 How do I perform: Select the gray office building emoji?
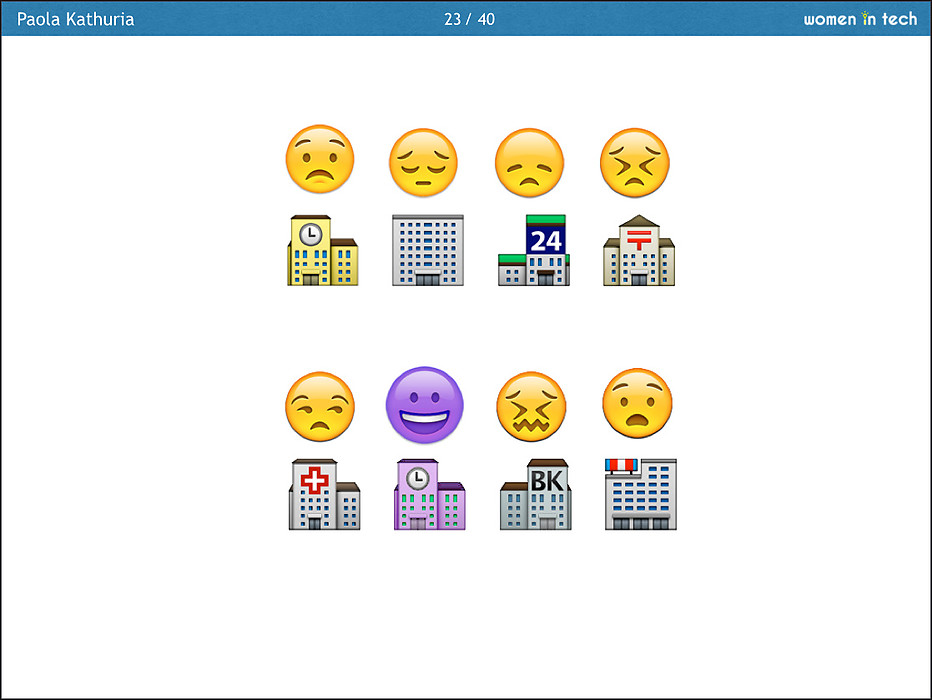click(x=428, y=250)
